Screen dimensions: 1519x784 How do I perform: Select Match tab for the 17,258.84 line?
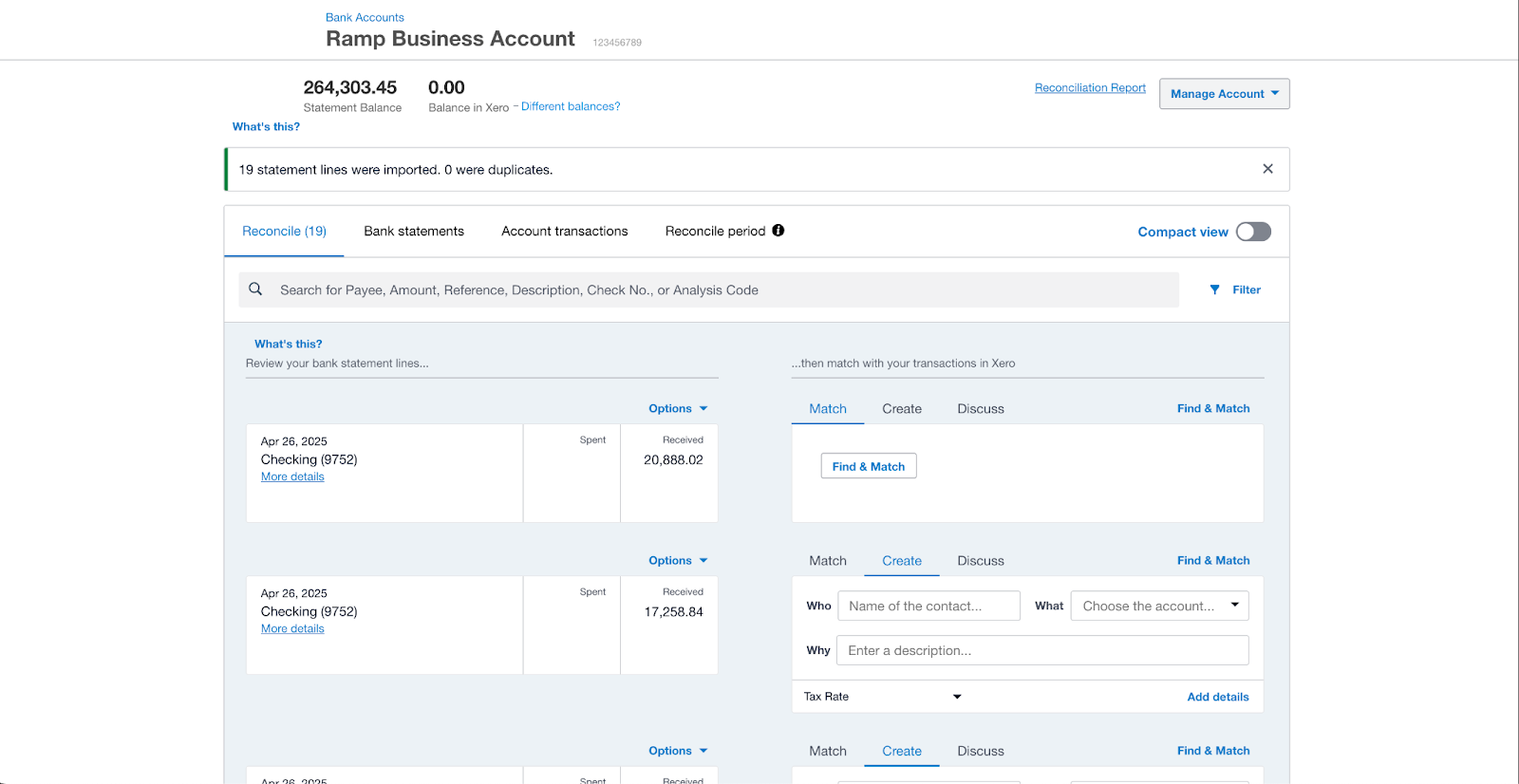828,560
